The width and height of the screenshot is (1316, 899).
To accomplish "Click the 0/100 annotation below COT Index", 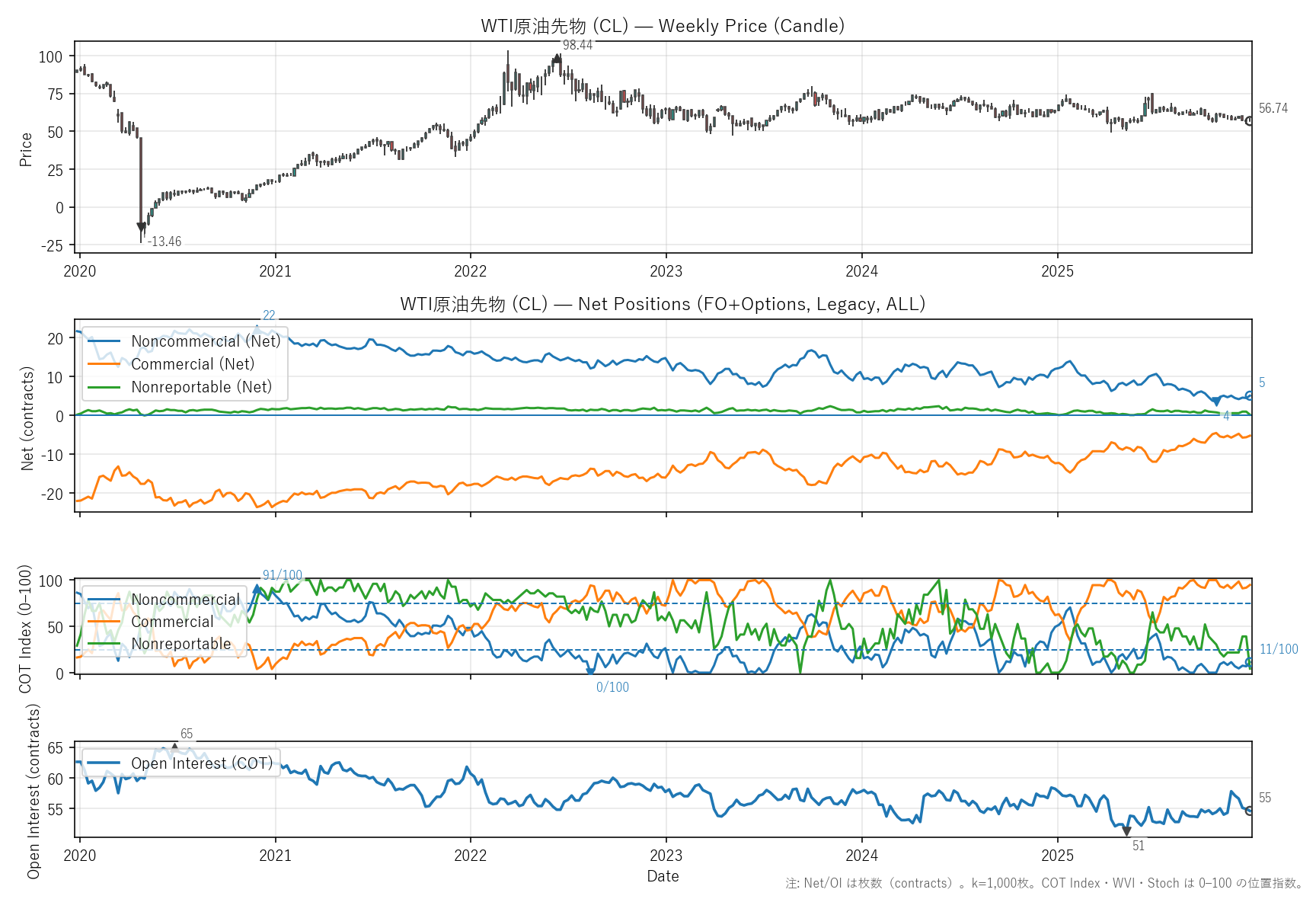I will [x=612, y=687].
